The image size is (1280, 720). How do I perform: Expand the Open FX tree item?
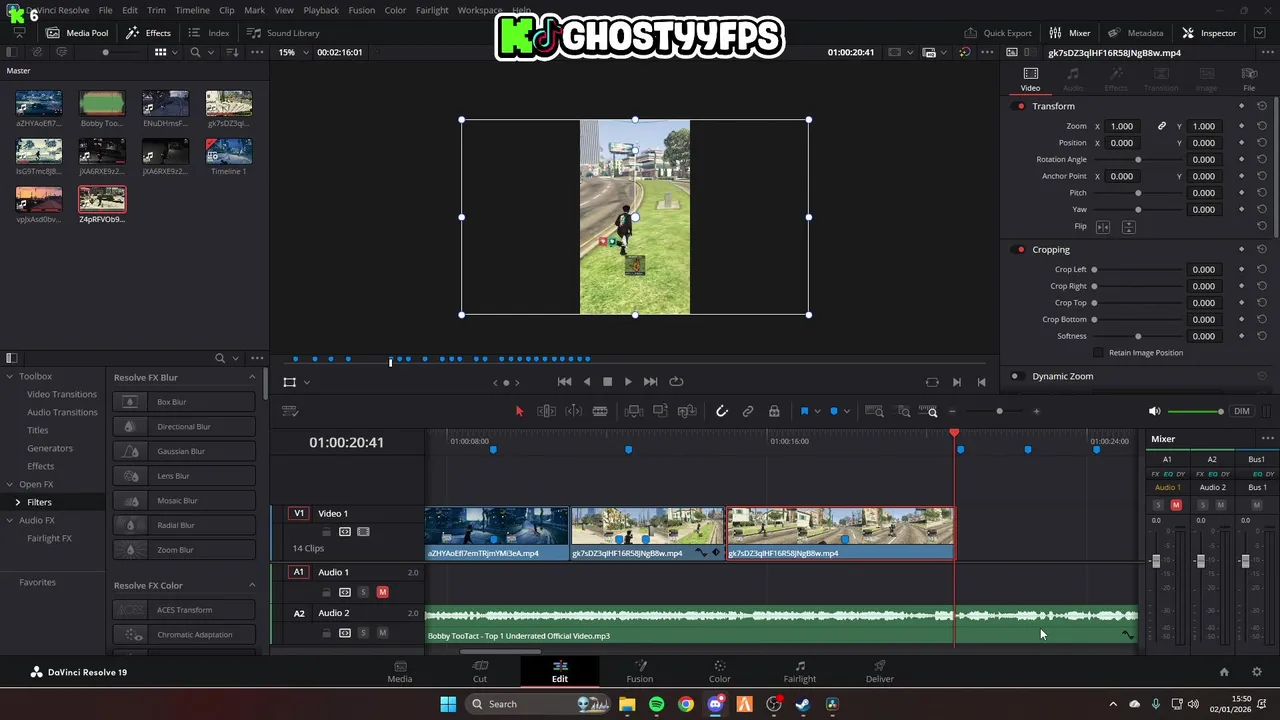[9, 484]
